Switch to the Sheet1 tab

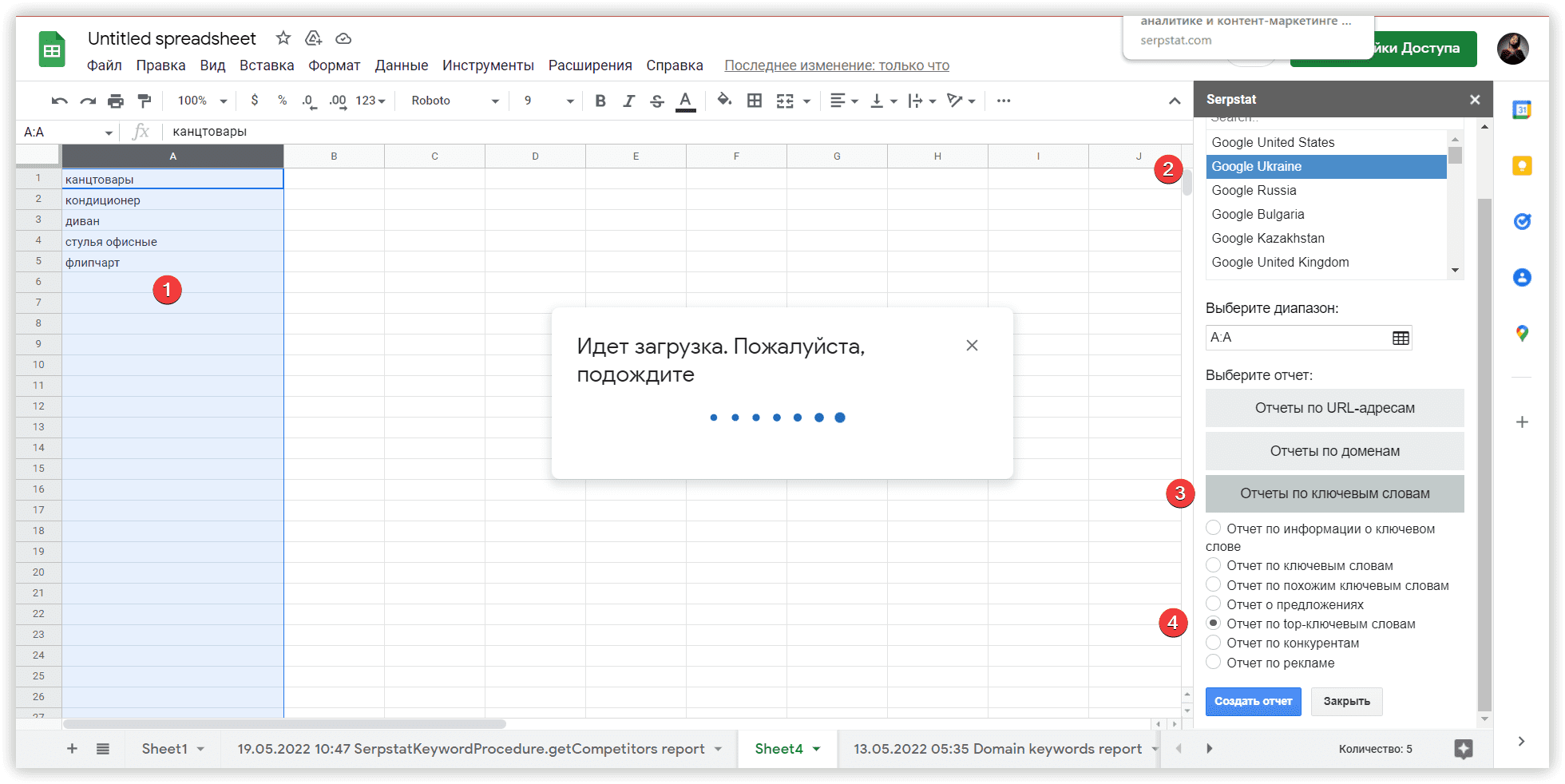point(164,748)
